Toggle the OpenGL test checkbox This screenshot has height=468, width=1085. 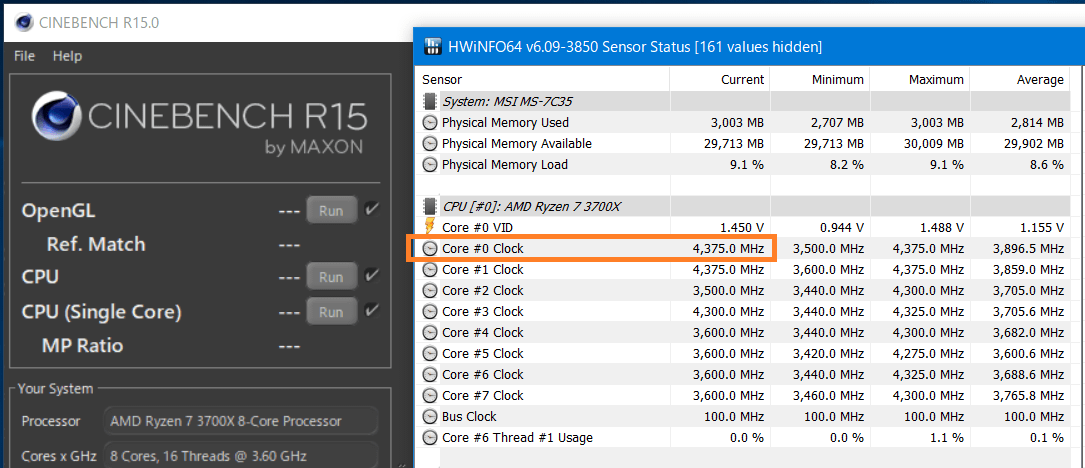click(372, 210)
